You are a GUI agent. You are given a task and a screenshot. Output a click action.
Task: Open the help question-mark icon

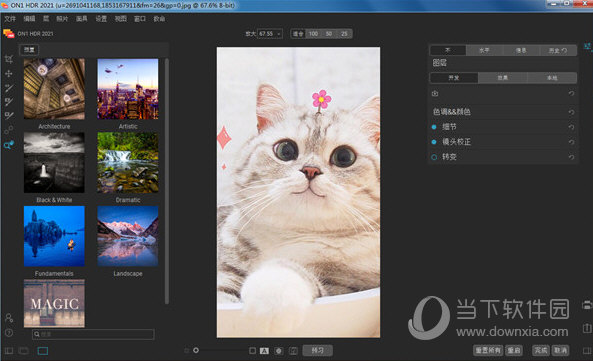coord(9,333)
